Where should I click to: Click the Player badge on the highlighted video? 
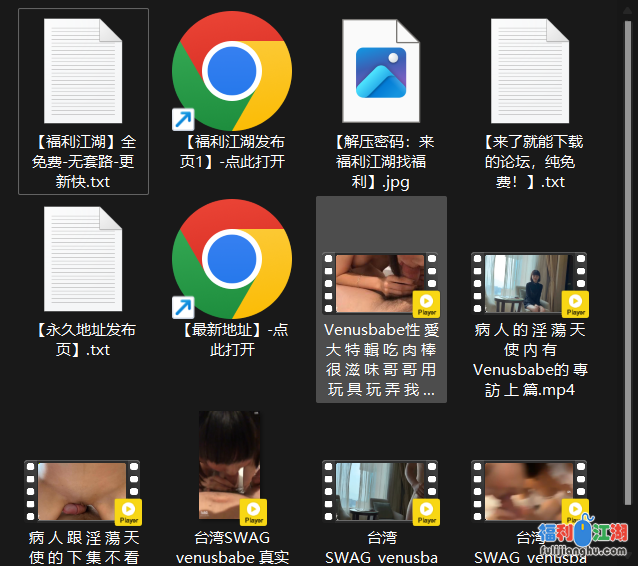point(427,304)
